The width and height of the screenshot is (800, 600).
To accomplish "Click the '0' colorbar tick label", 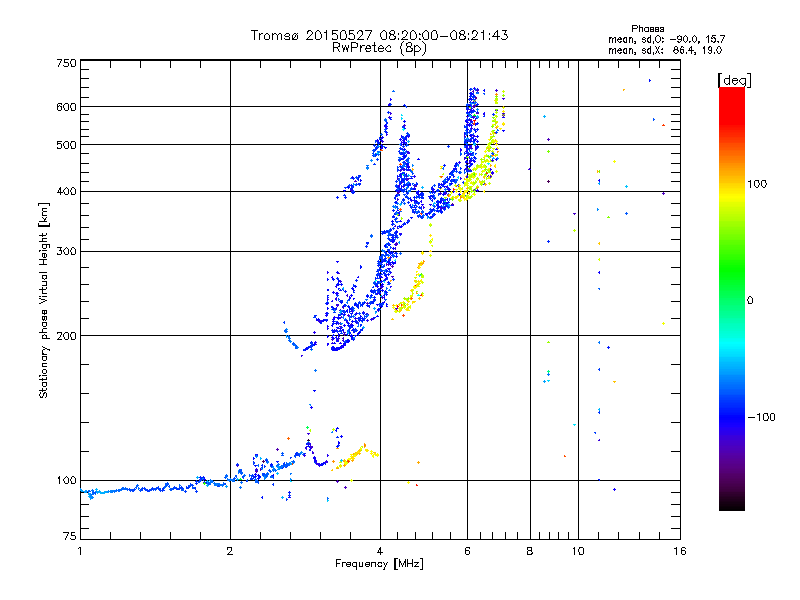I will pyautogui.click(x=750, y=300).
